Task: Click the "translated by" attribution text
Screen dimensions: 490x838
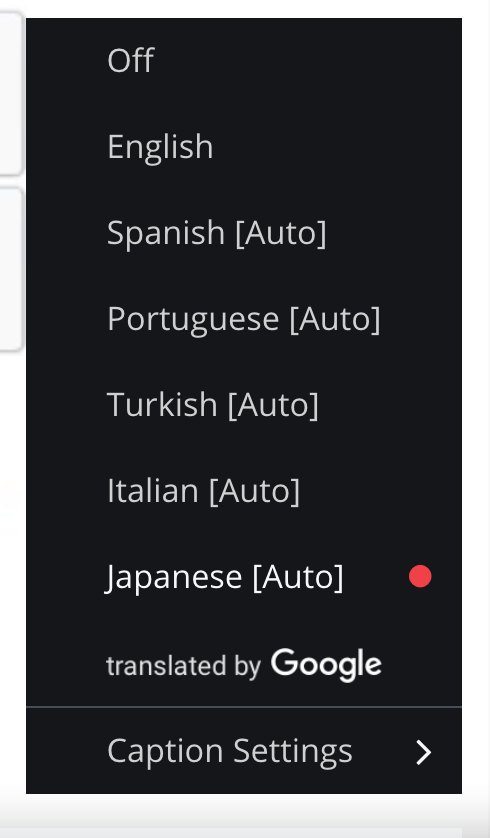Action: tap(183, 666)
